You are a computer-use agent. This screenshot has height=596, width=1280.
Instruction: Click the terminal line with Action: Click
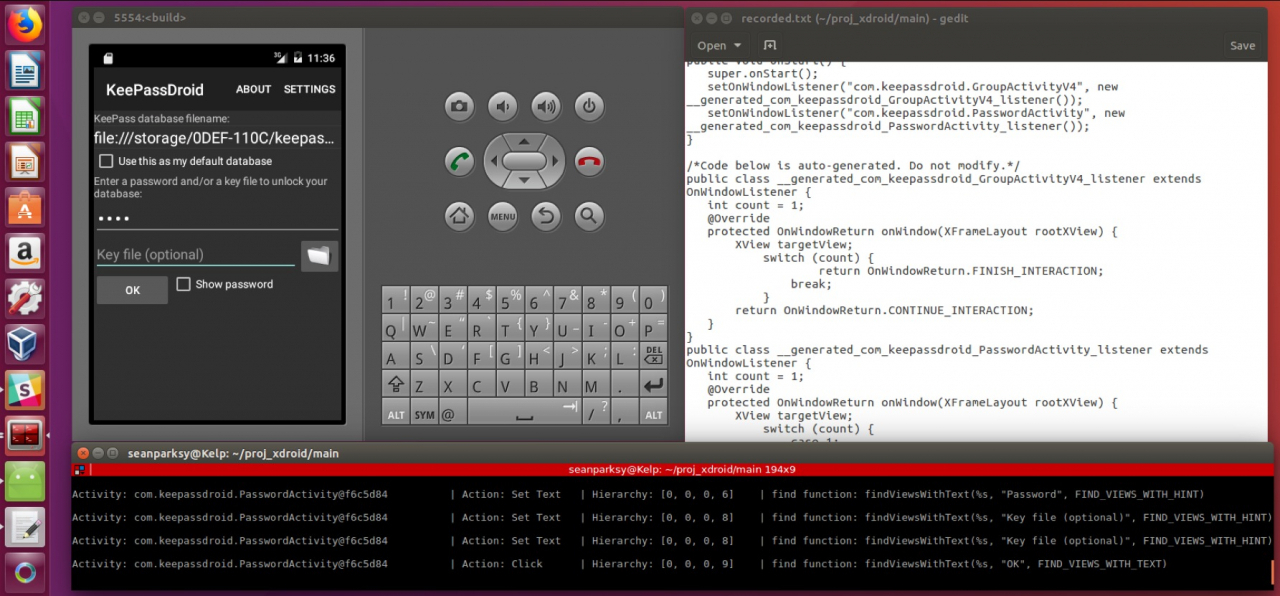(x=620, y=564)
